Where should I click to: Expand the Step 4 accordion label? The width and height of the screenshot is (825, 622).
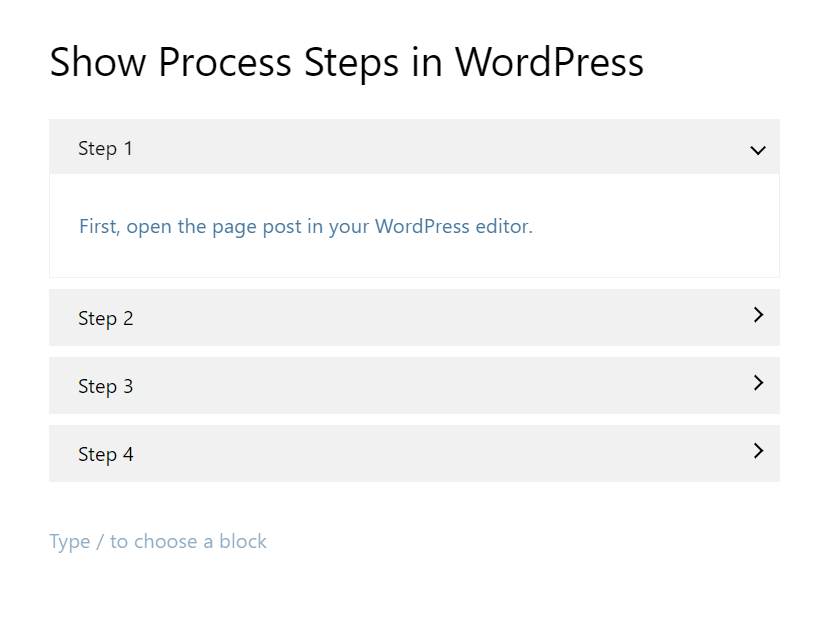[x=105, y=455]
